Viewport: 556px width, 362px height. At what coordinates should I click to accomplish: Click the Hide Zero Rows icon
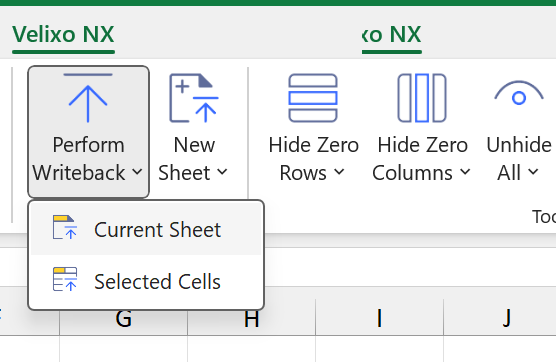pos(313,98)
